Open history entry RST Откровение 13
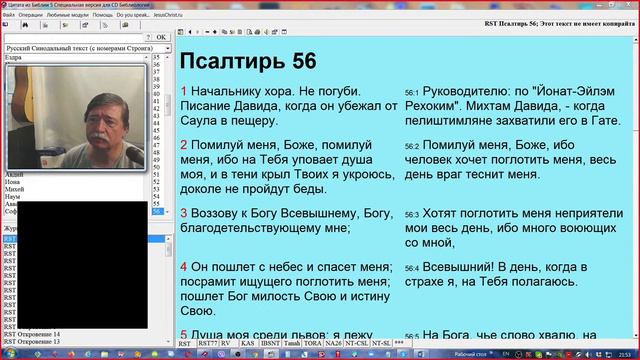The image size is (640, 360). (32, 342)
